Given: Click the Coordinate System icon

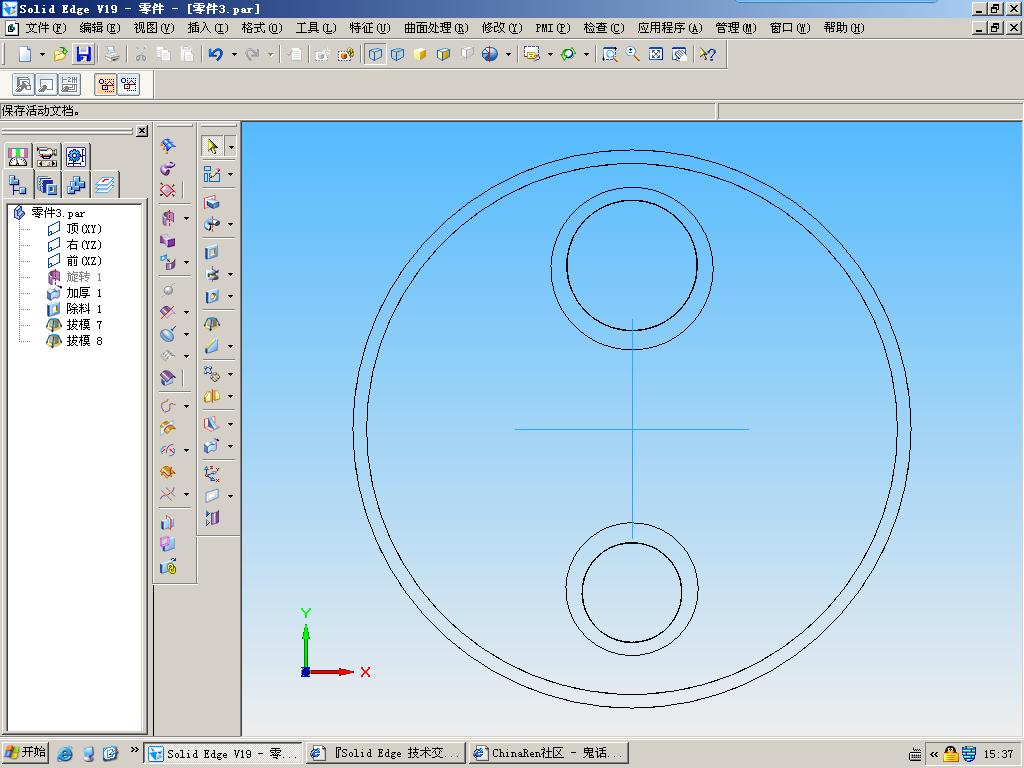Looking at the screenshot, I should (x=212, y=473).
